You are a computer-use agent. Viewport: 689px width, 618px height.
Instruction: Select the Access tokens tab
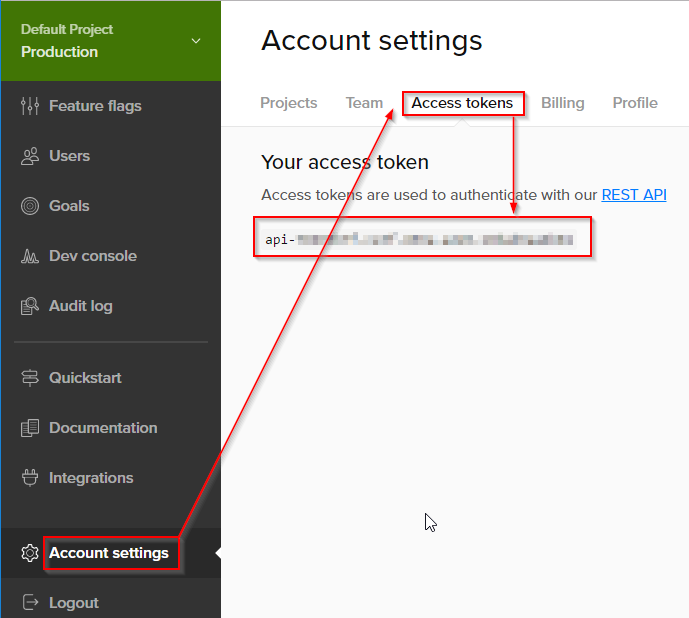click(x=462, y=103)
